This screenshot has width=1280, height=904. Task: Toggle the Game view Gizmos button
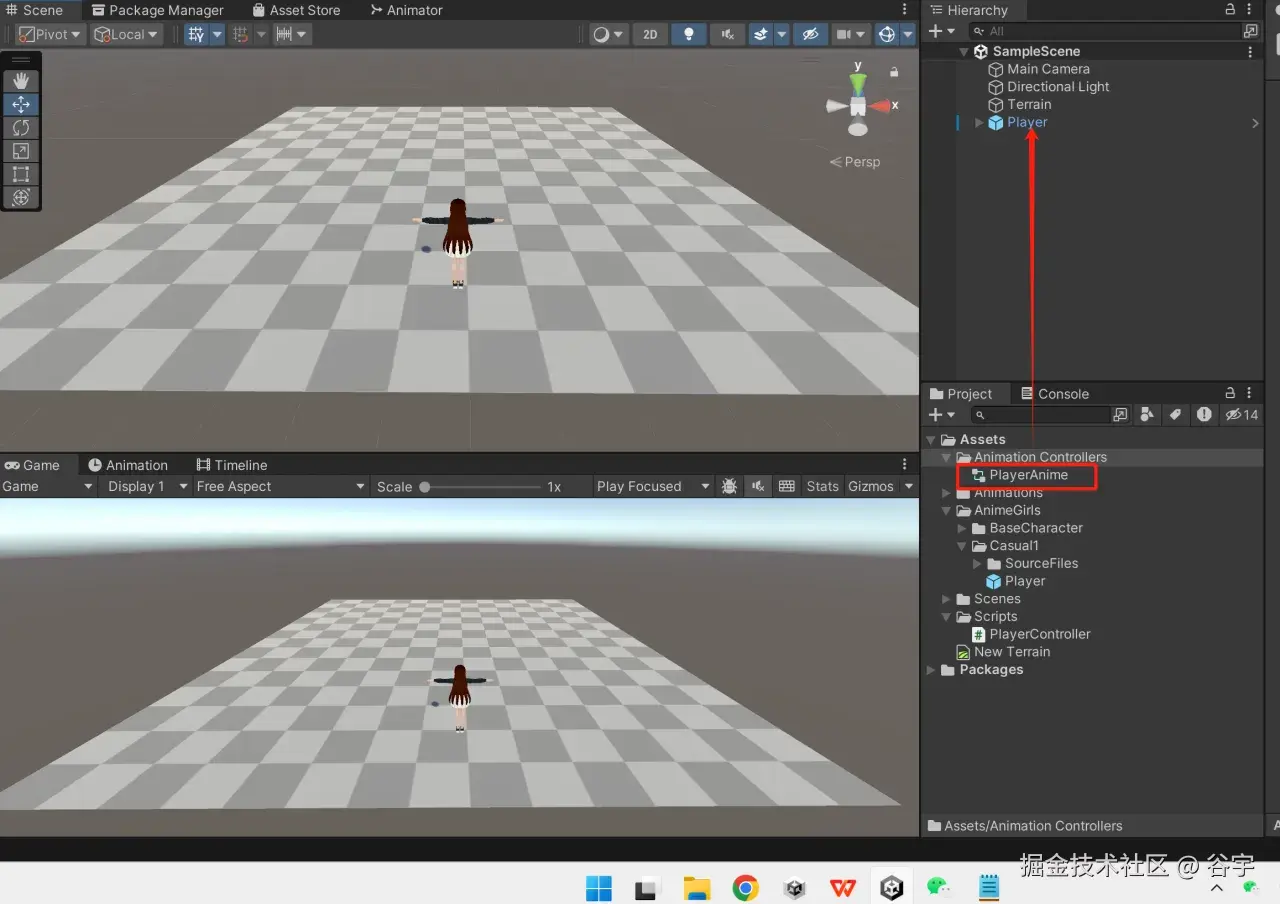871,486
